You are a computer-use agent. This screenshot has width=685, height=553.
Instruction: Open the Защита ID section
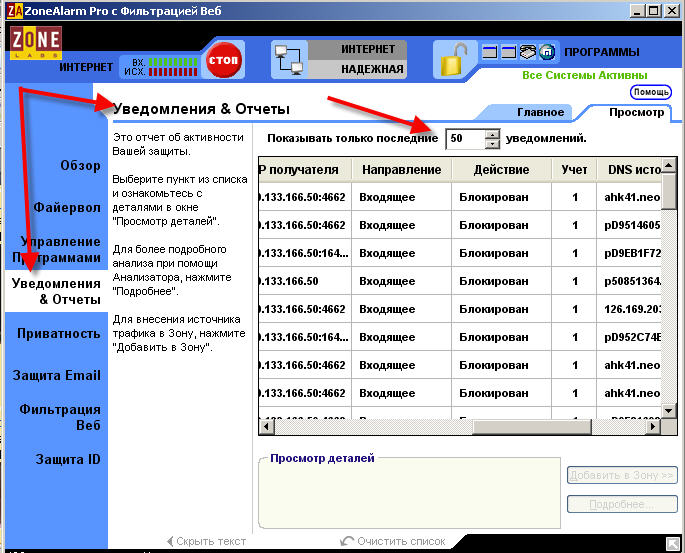pyautogui.click(x=68, y=459)
